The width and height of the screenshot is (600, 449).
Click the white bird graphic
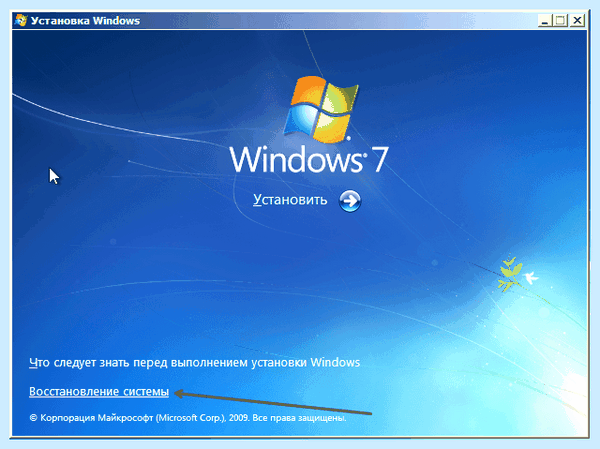tap(530, 278)
